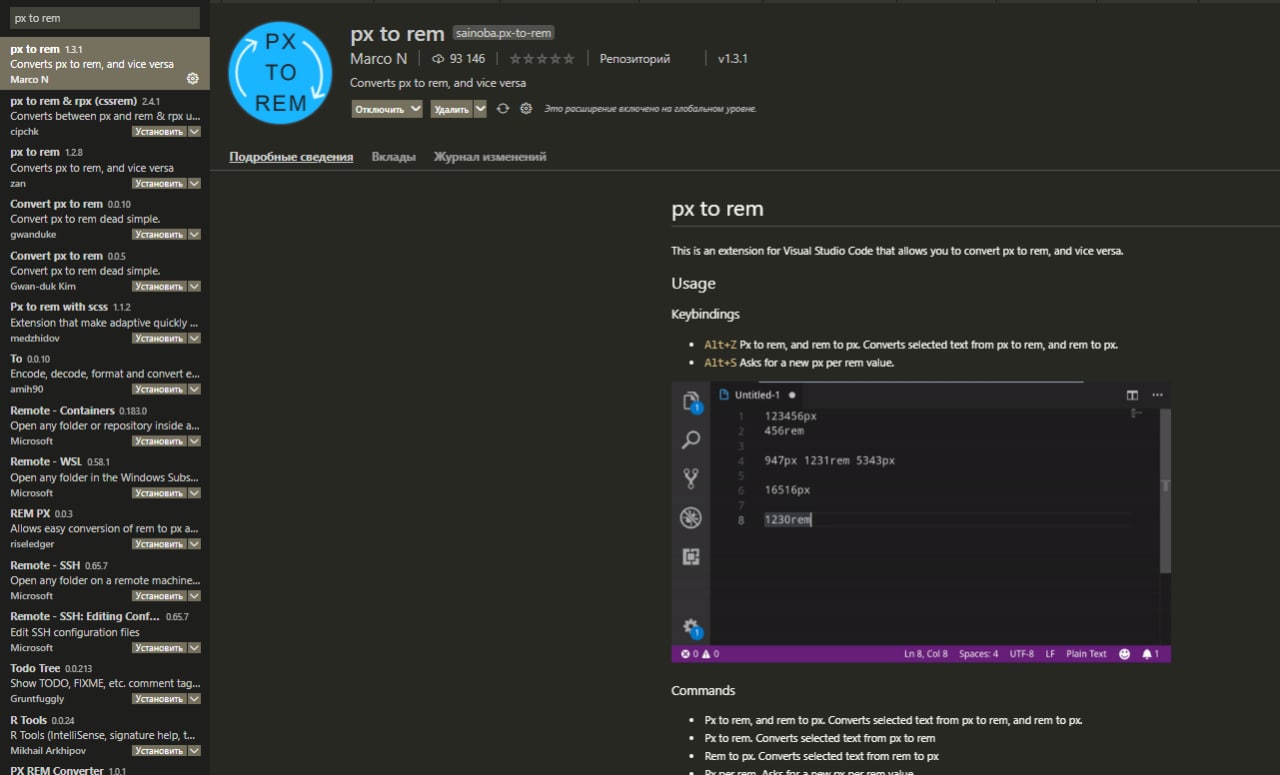
Task: Install REM PX by riseledger
Action: point(159,544)
